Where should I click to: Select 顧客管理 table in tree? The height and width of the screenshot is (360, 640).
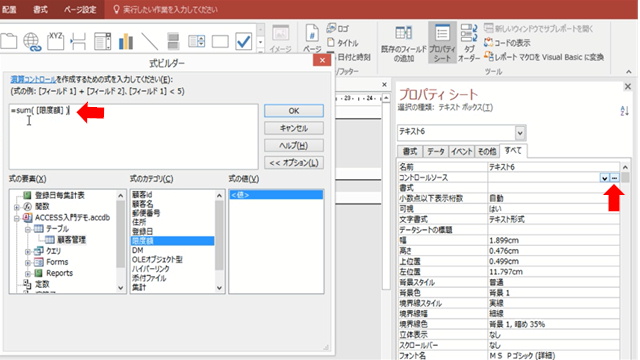click(71, 240)
